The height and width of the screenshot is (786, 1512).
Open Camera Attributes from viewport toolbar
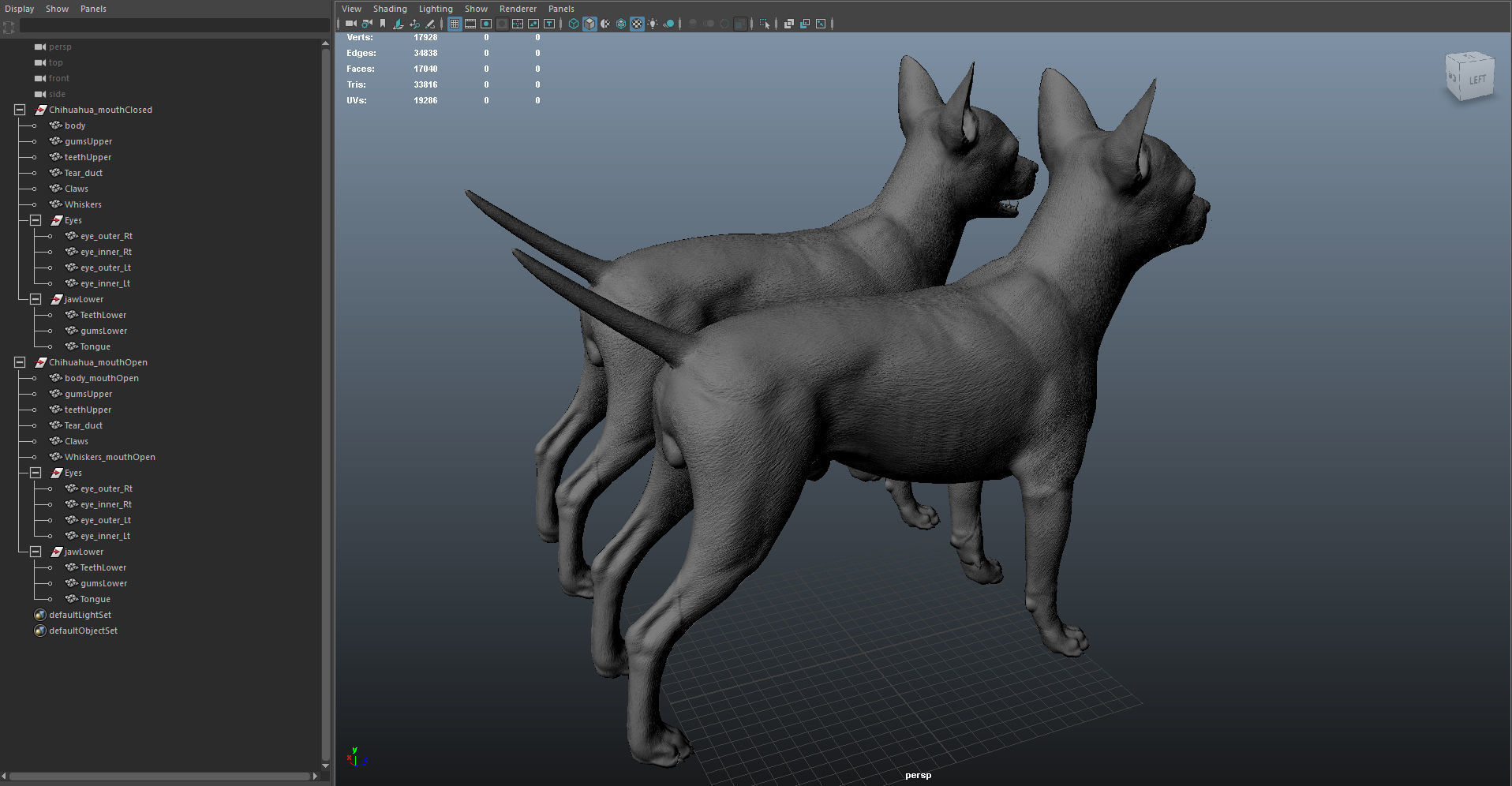coord(367,24)
